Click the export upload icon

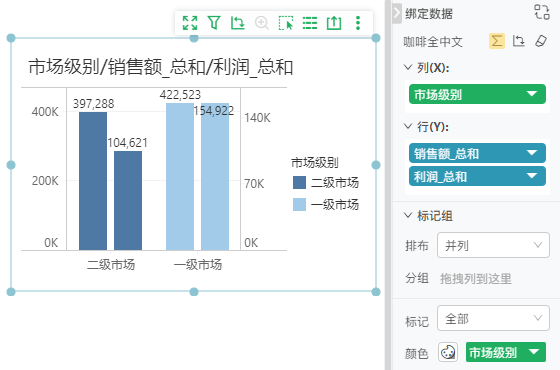(x=334, y=23)
